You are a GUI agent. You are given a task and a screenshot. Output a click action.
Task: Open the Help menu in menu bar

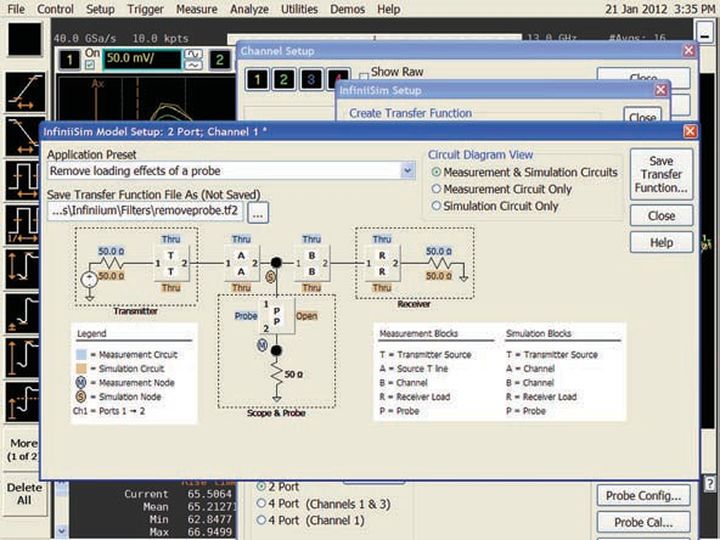click(388, 9)
